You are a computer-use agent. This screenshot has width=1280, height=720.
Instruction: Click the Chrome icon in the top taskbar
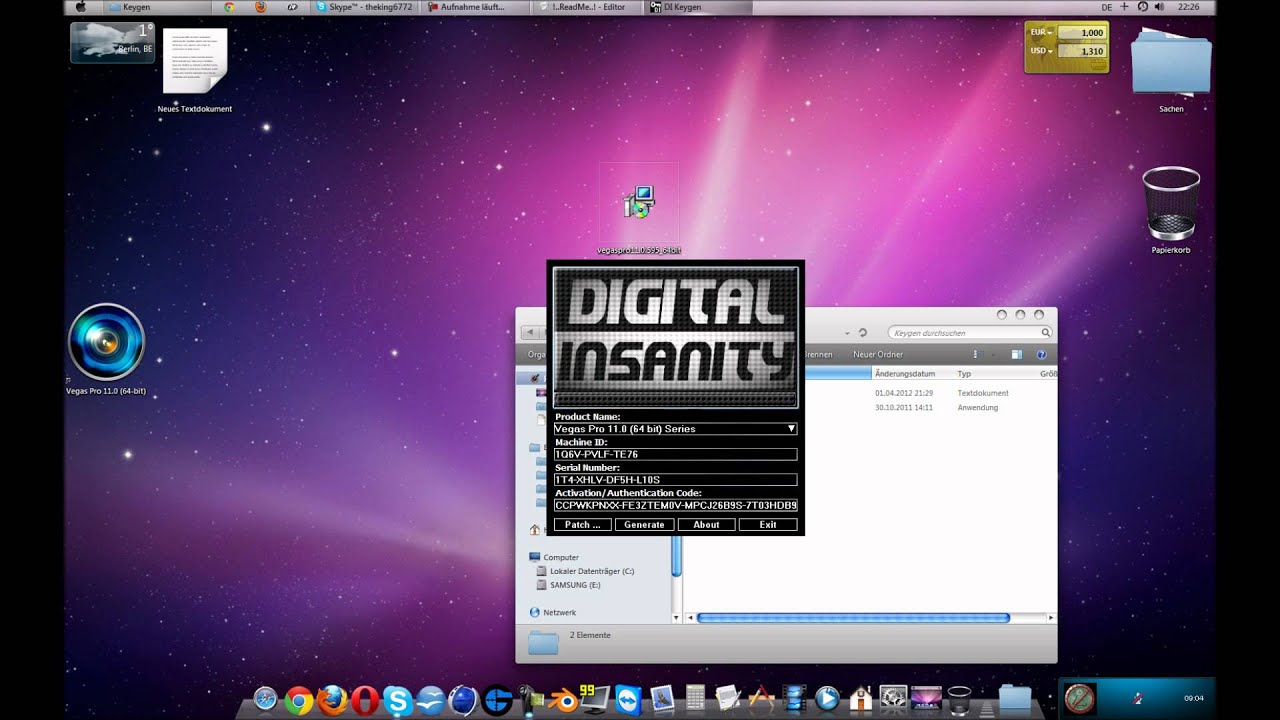tap(229, 7)
